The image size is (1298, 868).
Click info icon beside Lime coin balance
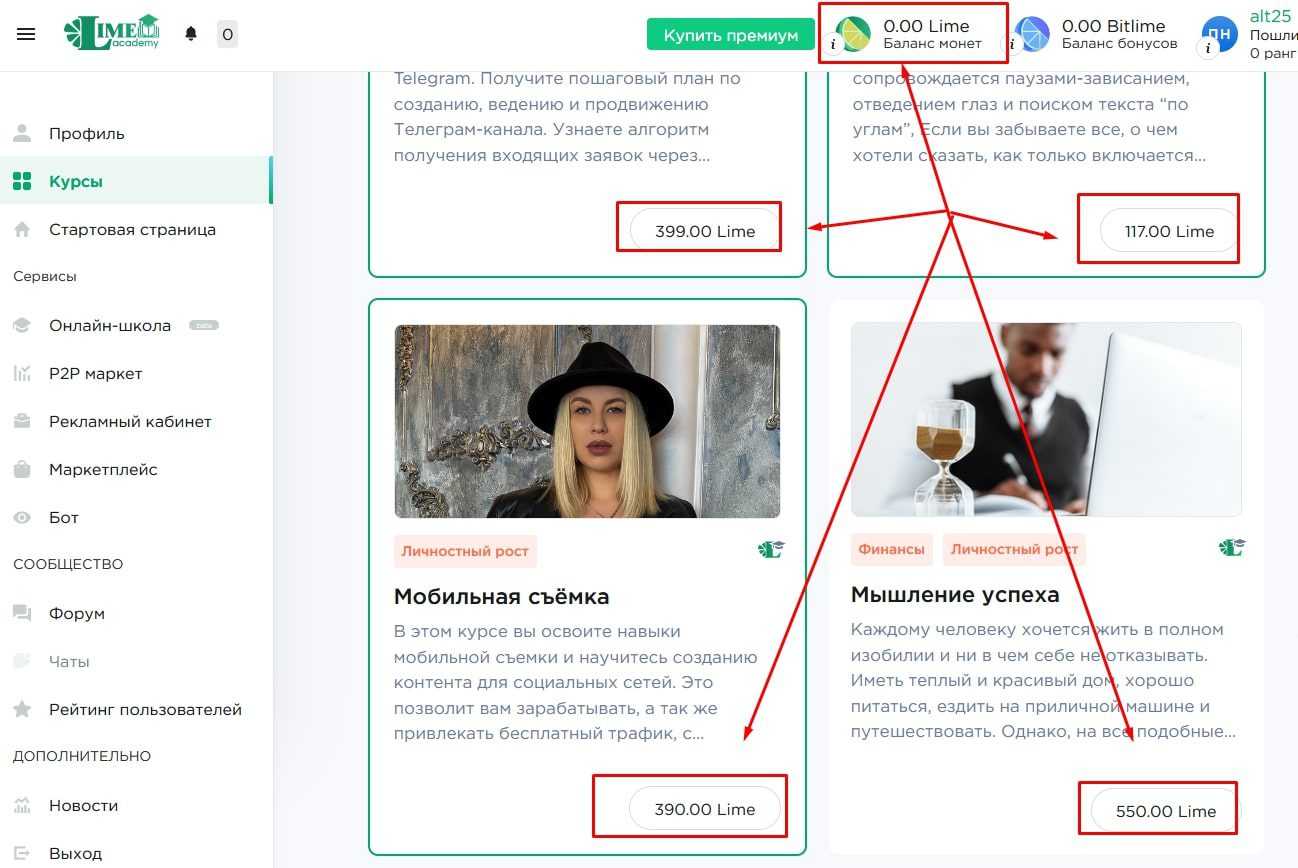(833, 45)
